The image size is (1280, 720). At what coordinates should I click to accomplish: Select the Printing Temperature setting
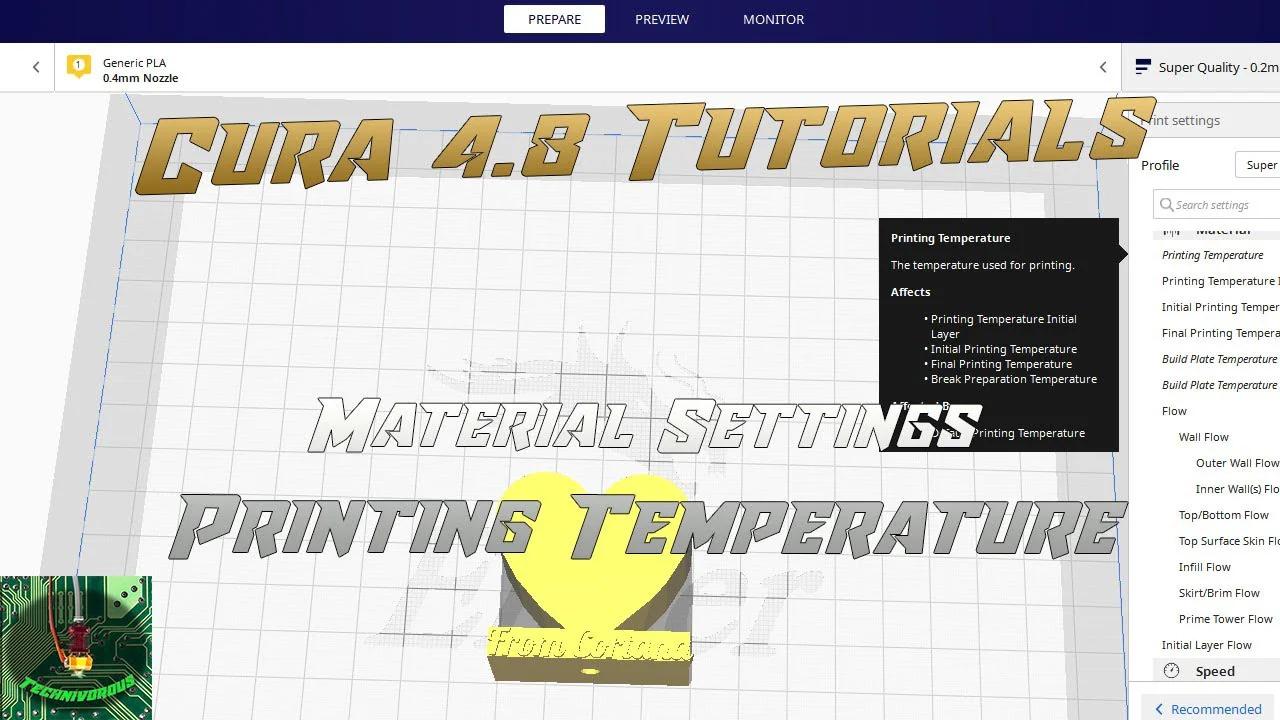(x=1212, y=255)
